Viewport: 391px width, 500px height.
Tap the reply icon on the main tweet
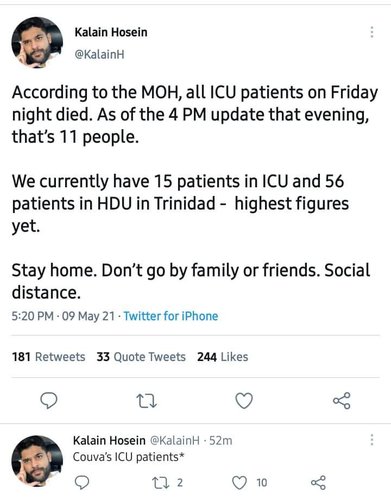tap(49, 400)
